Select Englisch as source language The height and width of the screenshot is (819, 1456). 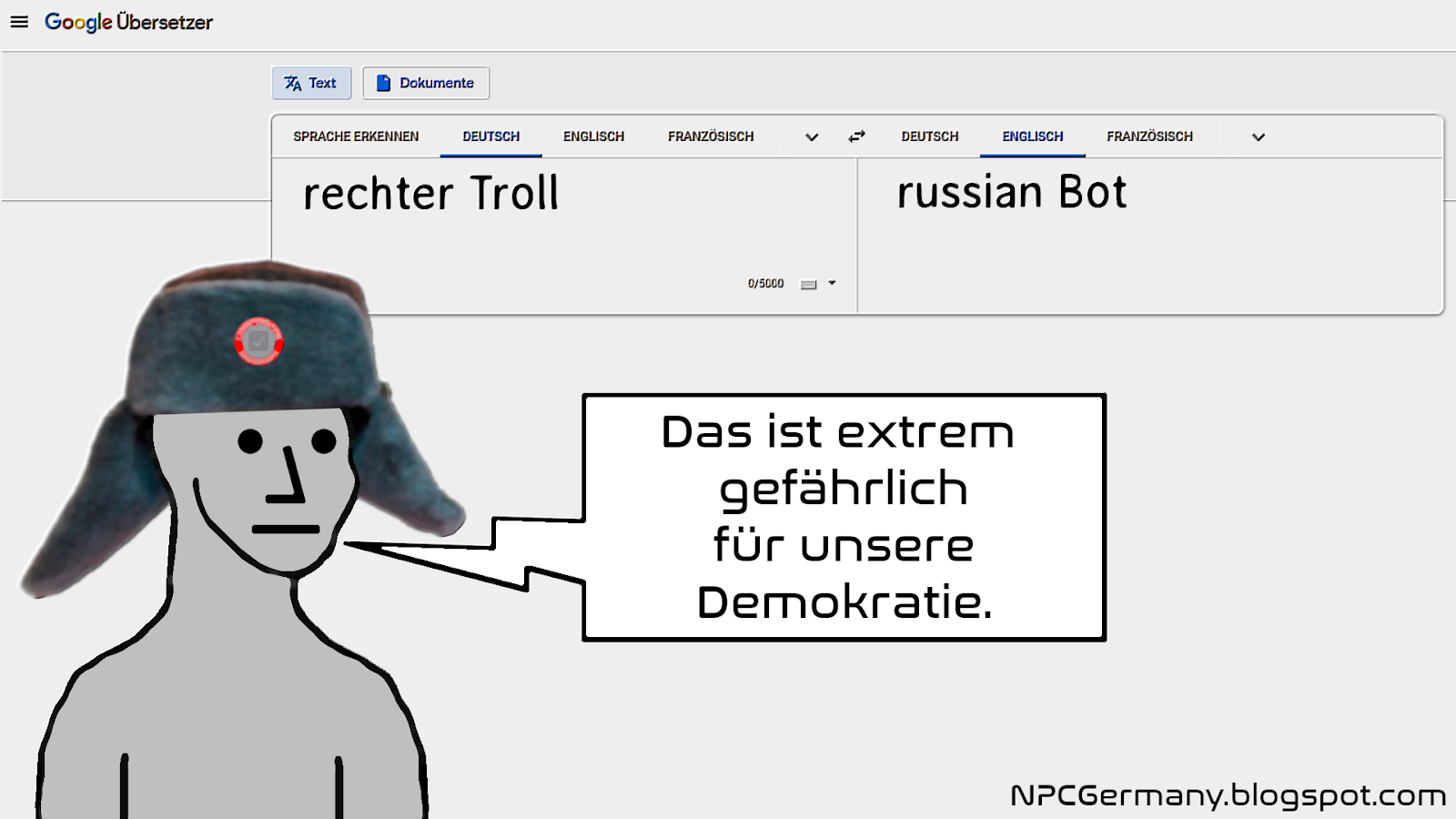(x=593, y=136)
